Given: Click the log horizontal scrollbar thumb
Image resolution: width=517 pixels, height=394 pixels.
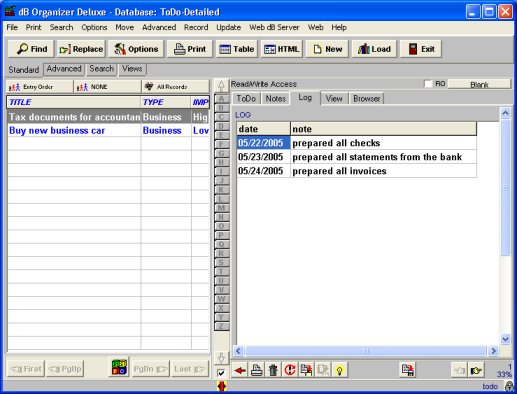Looking at the screenshot, I should tap(366, 351).
